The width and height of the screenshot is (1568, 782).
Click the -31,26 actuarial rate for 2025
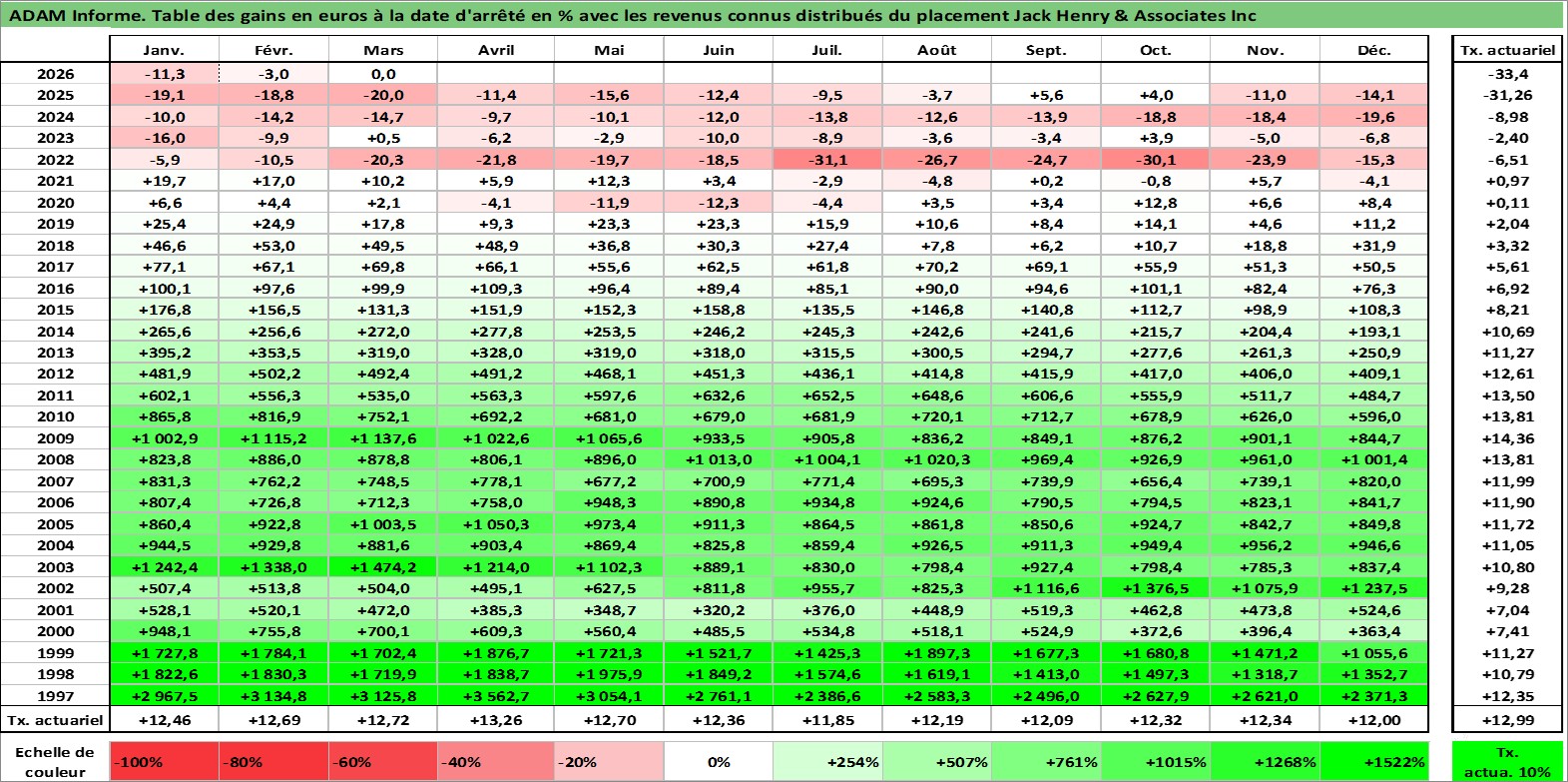(1507, 95)
